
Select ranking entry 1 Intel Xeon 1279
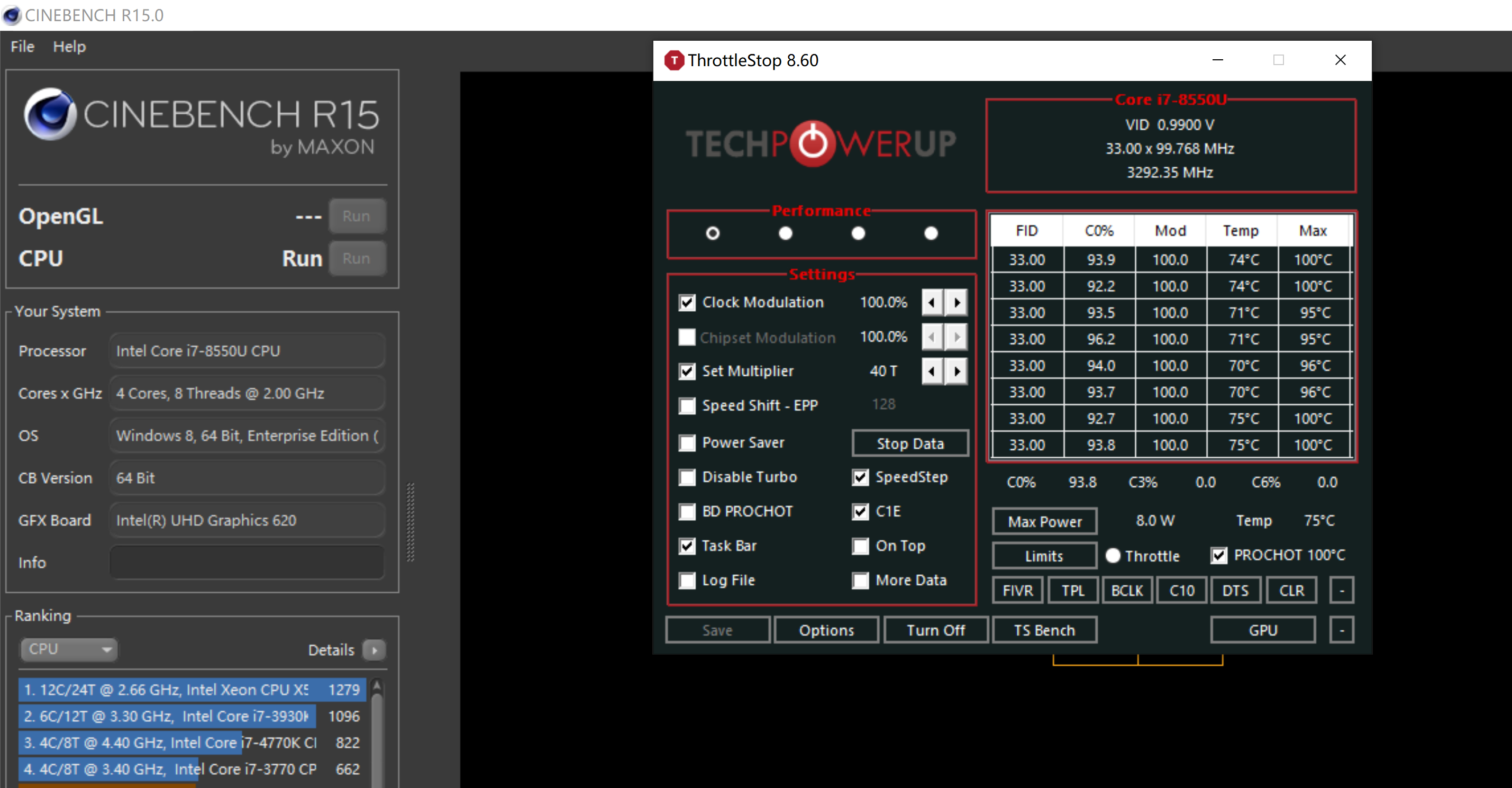pos(192,690)
